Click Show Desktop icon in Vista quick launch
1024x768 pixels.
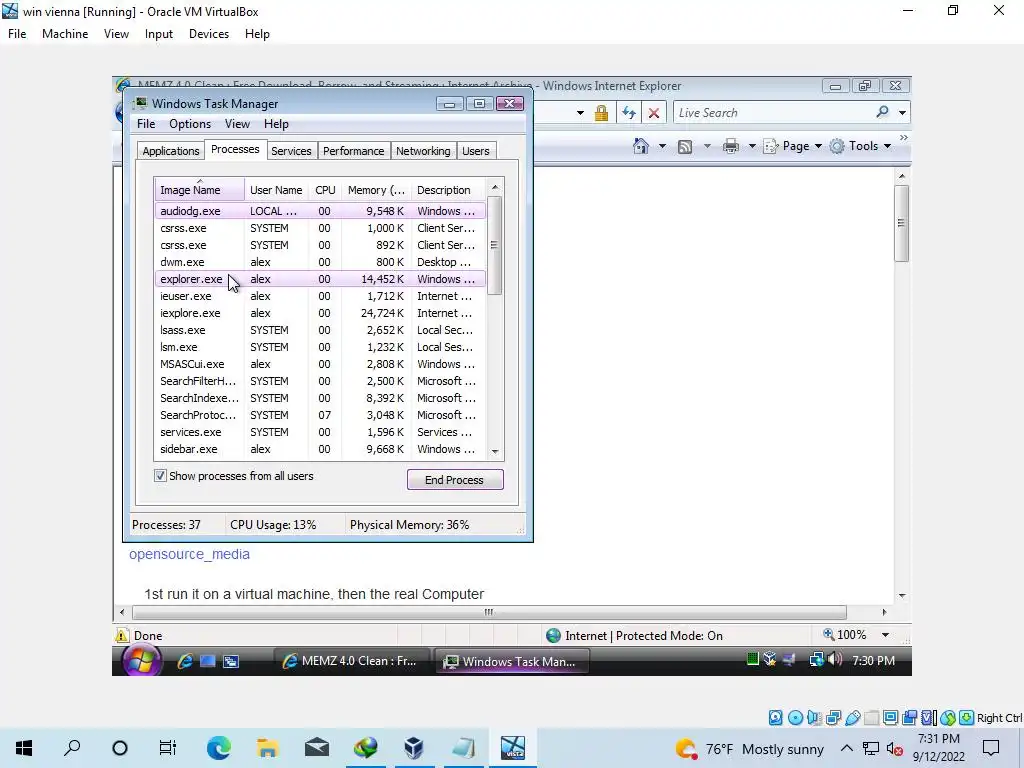point(208,661)
